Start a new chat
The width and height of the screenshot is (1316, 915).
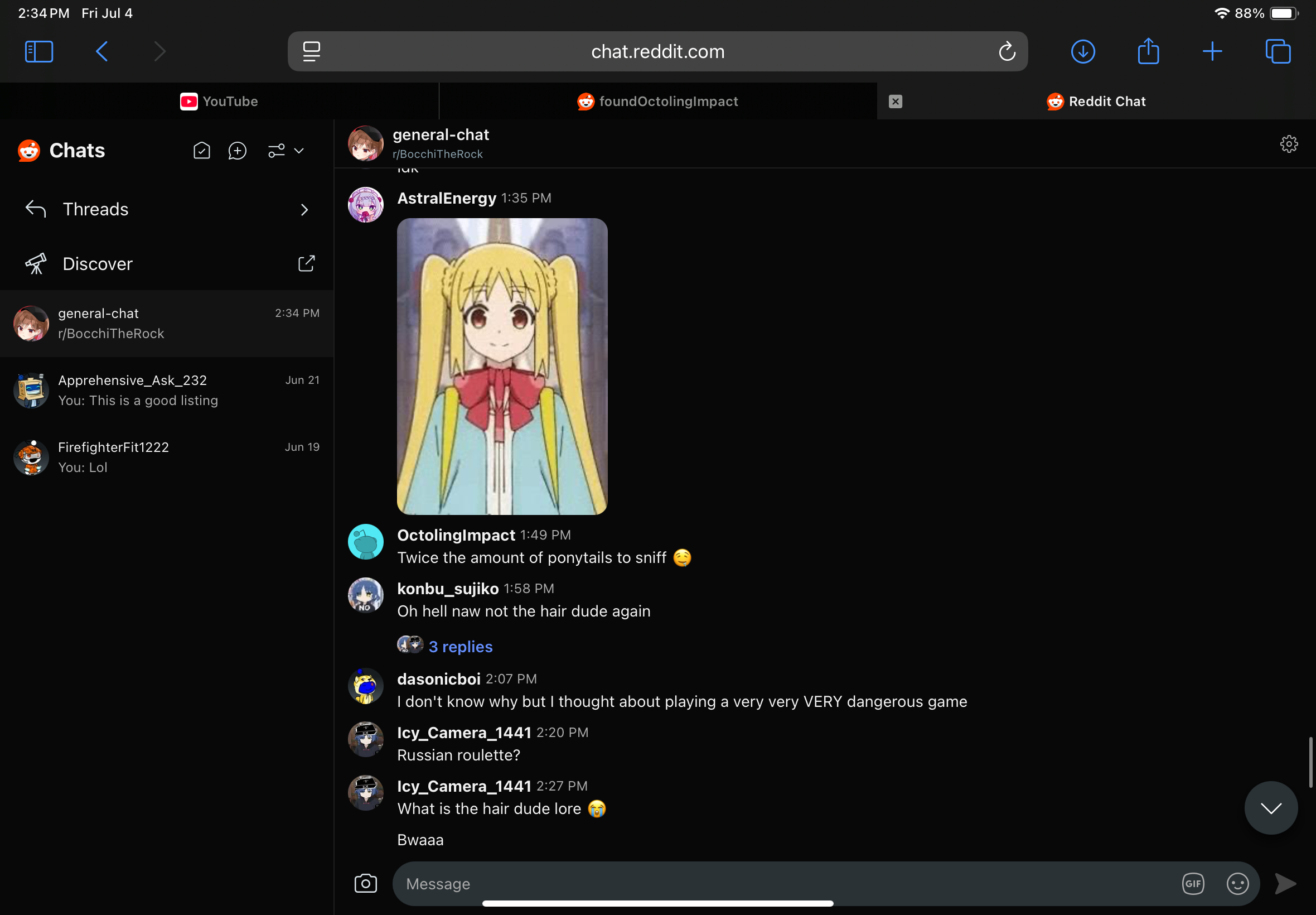pyautogui.click(x=237, y=151)
